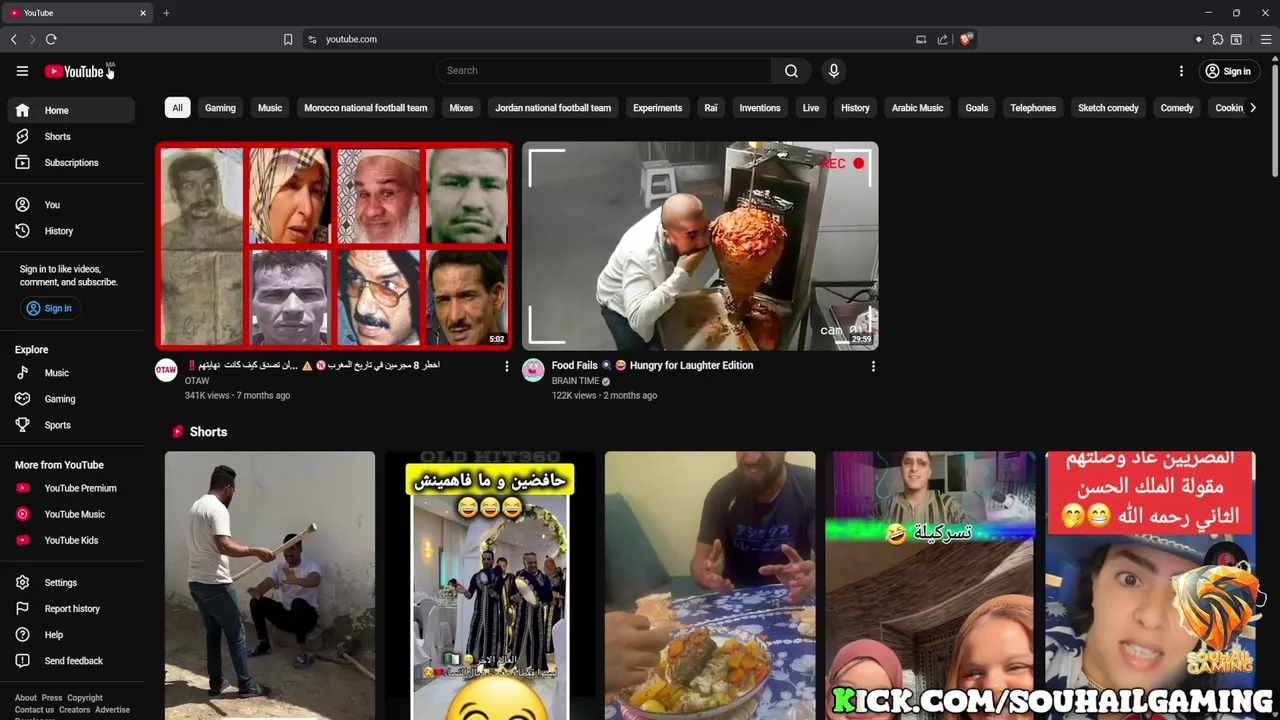
Task: Open Subscriptions in the sidebar
Action: pos(70,162)
